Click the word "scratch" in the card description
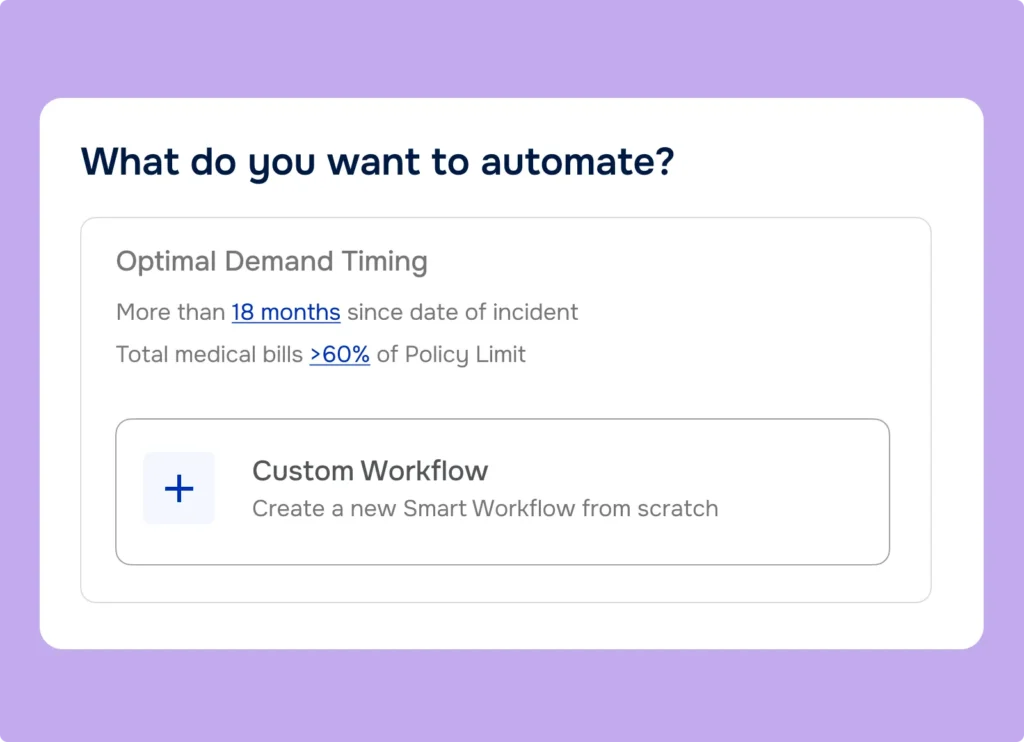 click(678, 508)
